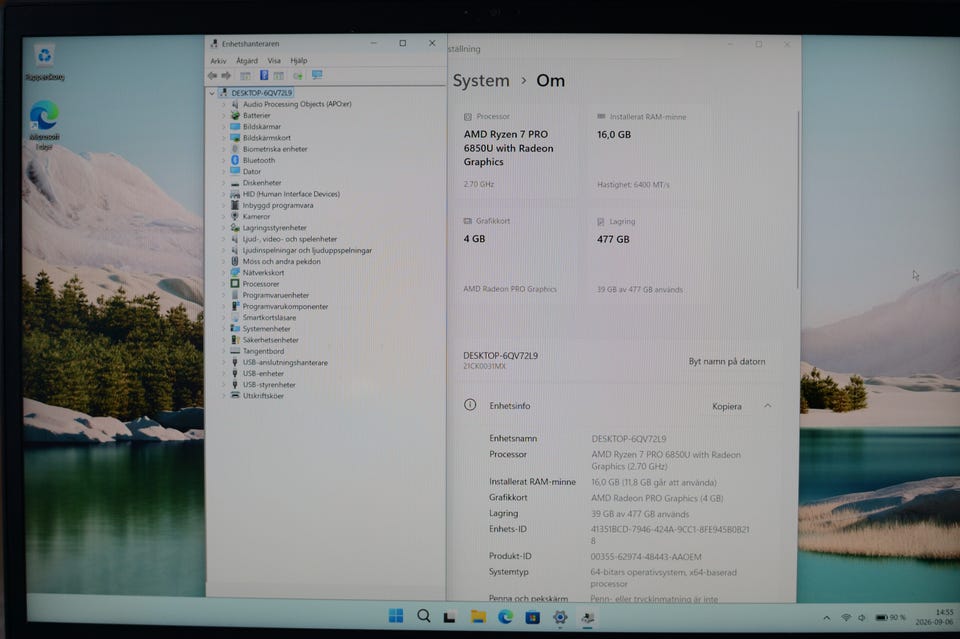
Task: Select Systemenheter in the tree
Action: click(266, 329)
